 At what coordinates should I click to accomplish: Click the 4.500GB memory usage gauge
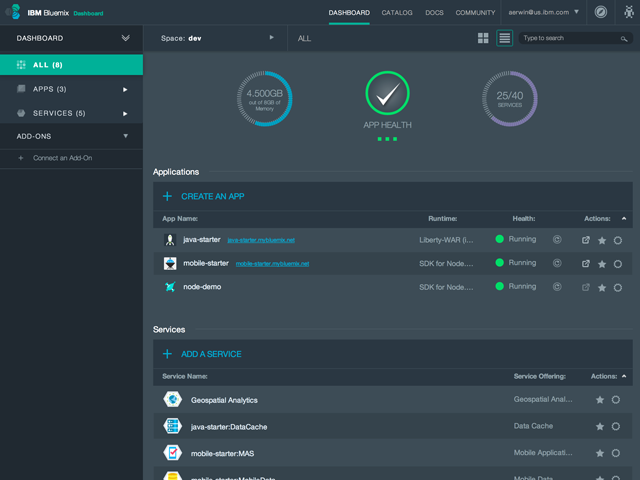point(264,99)
